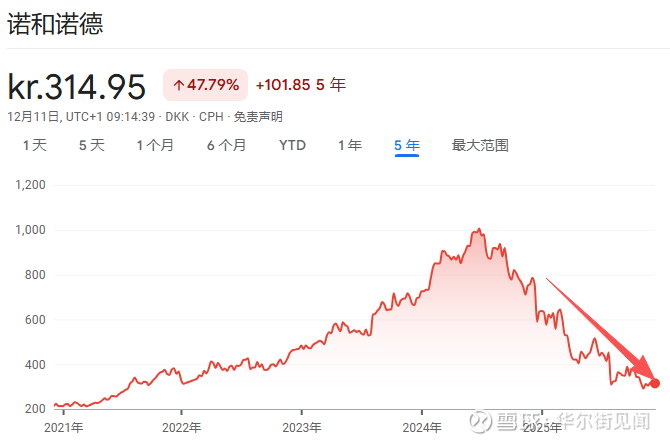Image resolution: width=670 pixels, height=442 pixels.
Task: Click the kr.314.95 price value
Action: pos(77,86)
